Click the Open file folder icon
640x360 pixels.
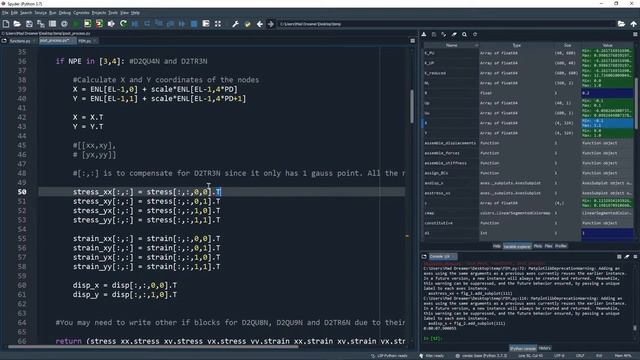click(x=17, y=24)
